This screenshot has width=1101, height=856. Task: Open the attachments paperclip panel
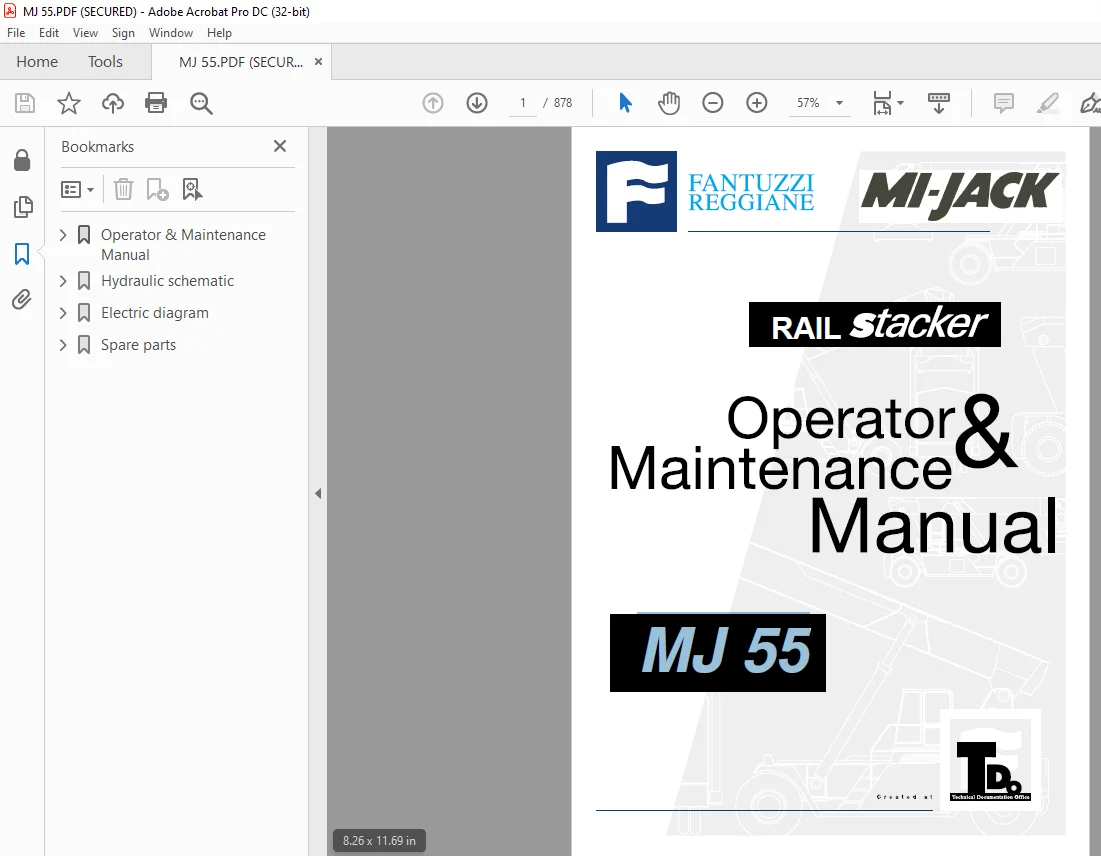click(22, 300)
